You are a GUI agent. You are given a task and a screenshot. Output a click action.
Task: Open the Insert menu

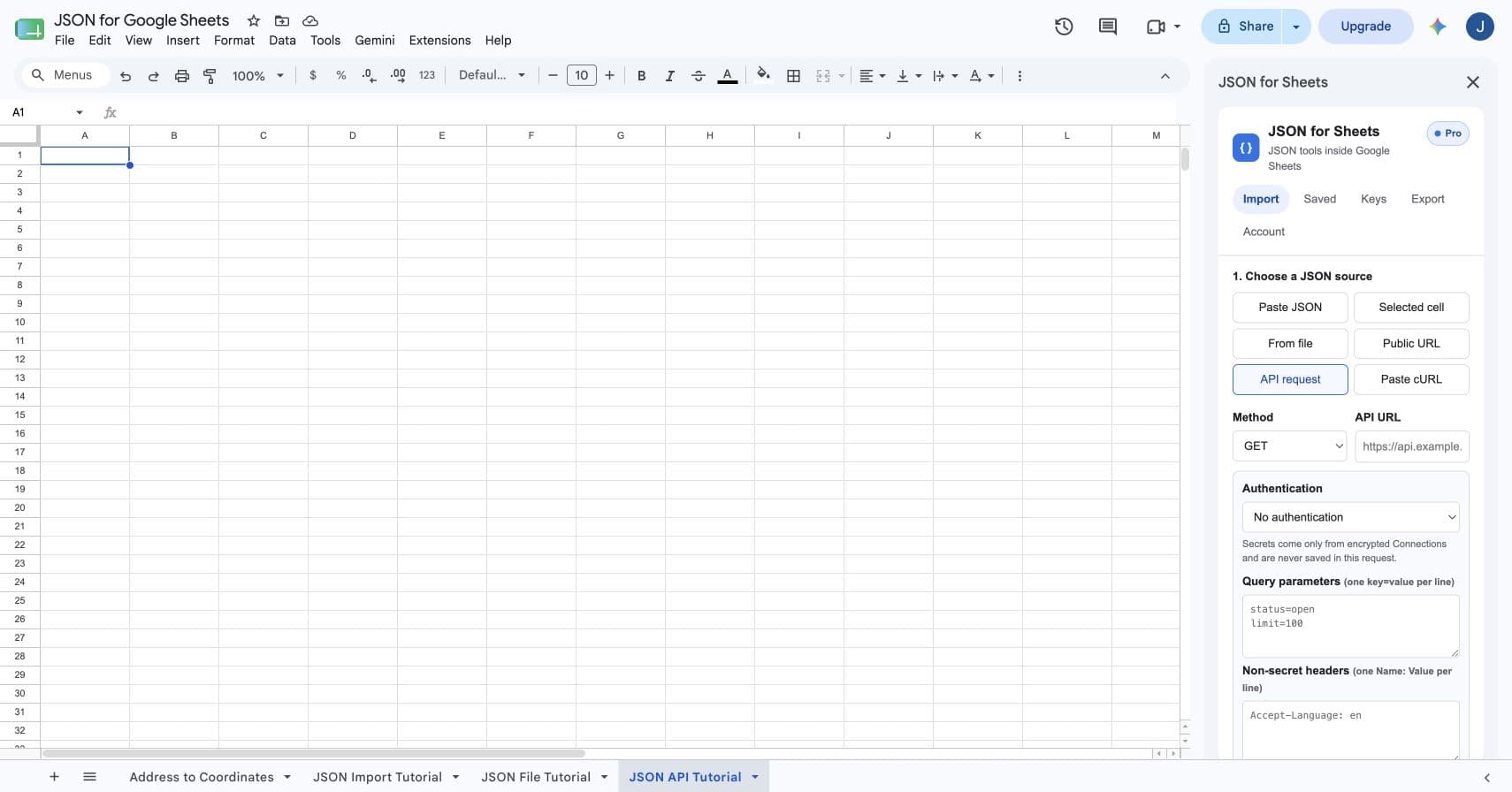tap(183, 41)
